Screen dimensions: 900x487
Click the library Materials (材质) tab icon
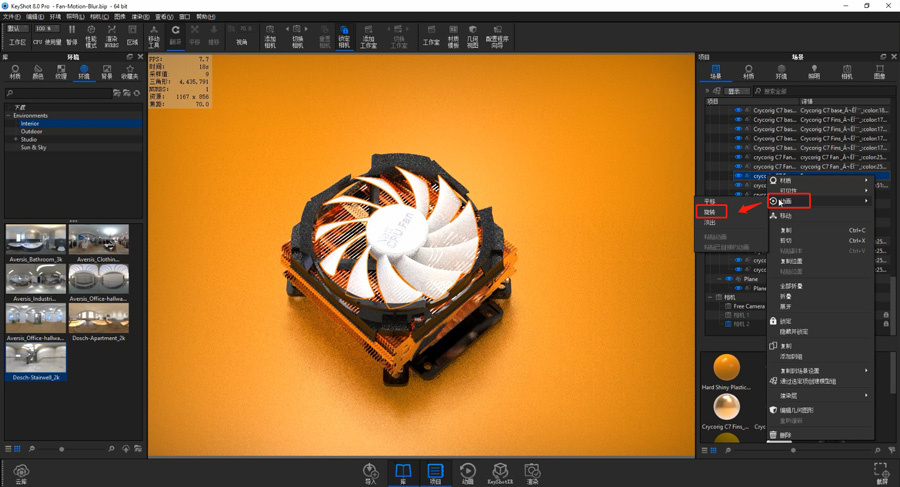click(x=15, y=72)
